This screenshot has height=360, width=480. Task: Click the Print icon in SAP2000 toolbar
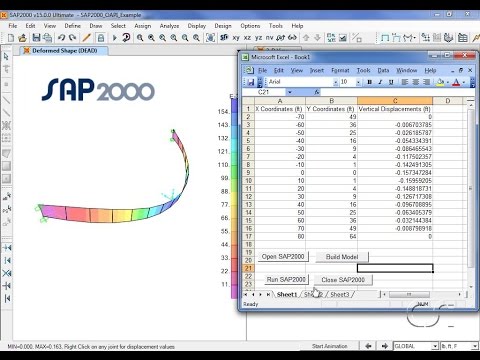pyautogui.click(x=47, y=38)
